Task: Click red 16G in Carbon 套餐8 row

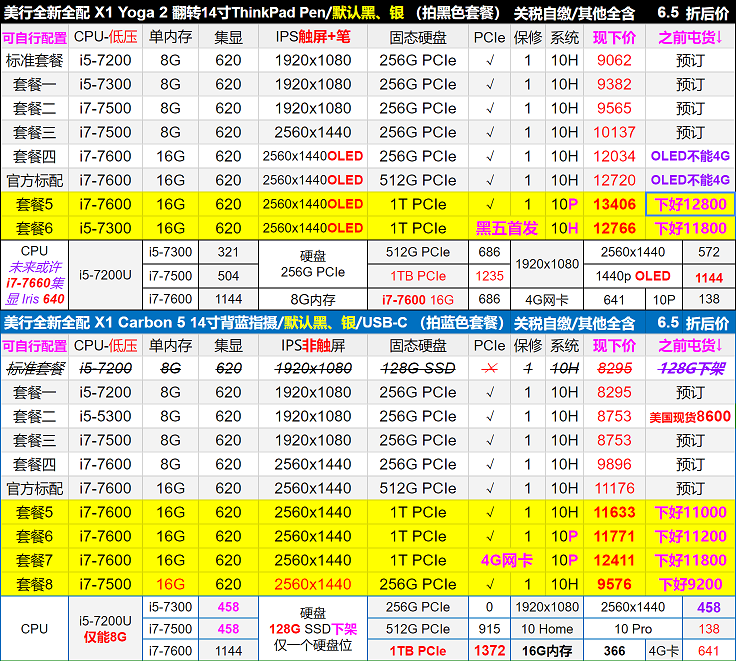Action: click(x=170, y=584)
